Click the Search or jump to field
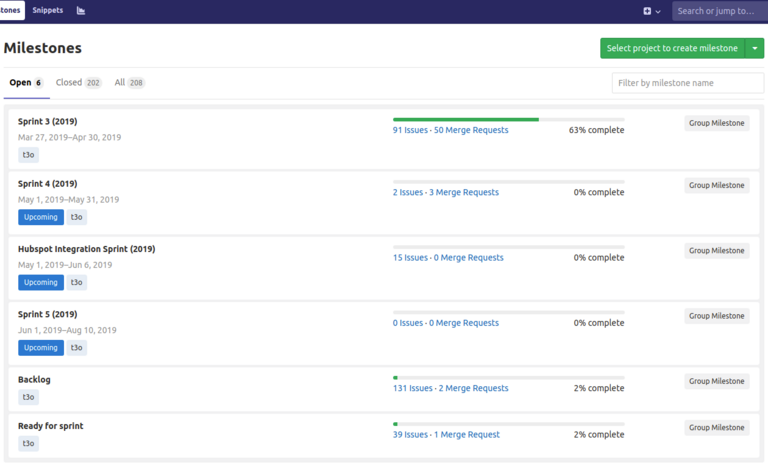Viewport: 768px width, 465px height. 718,11
